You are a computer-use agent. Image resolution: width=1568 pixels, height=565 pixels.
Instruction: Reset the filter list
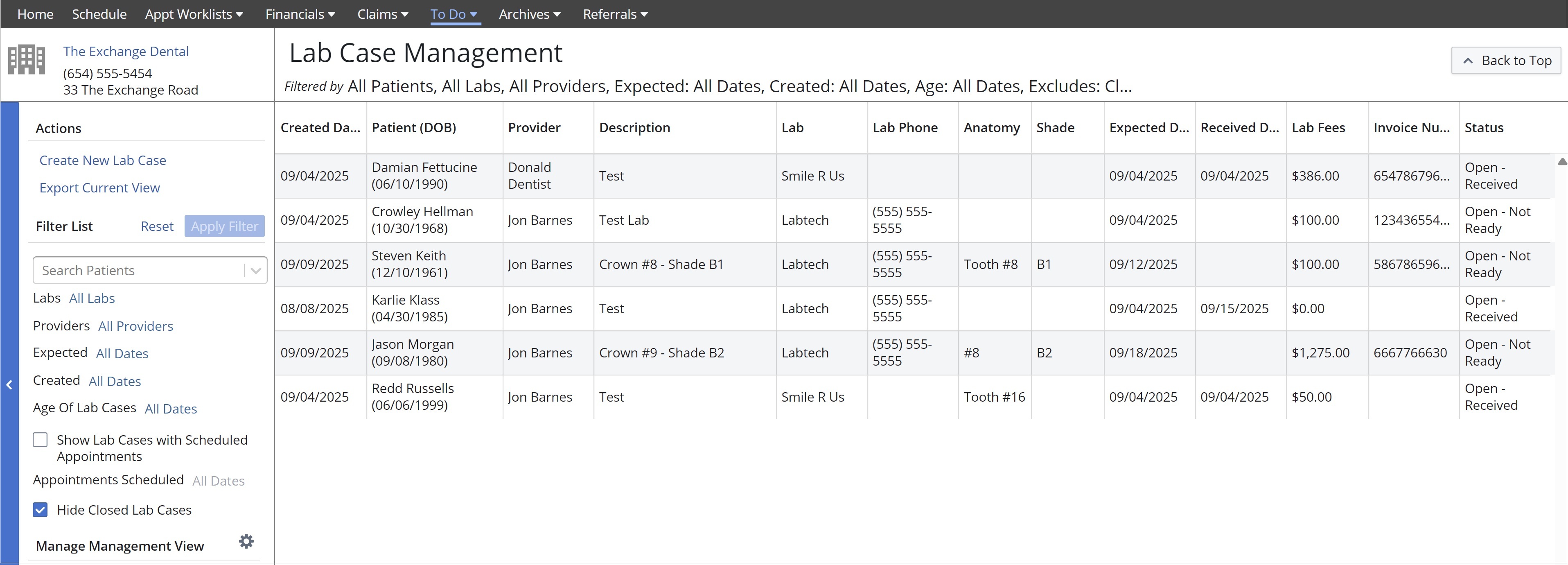156,226
